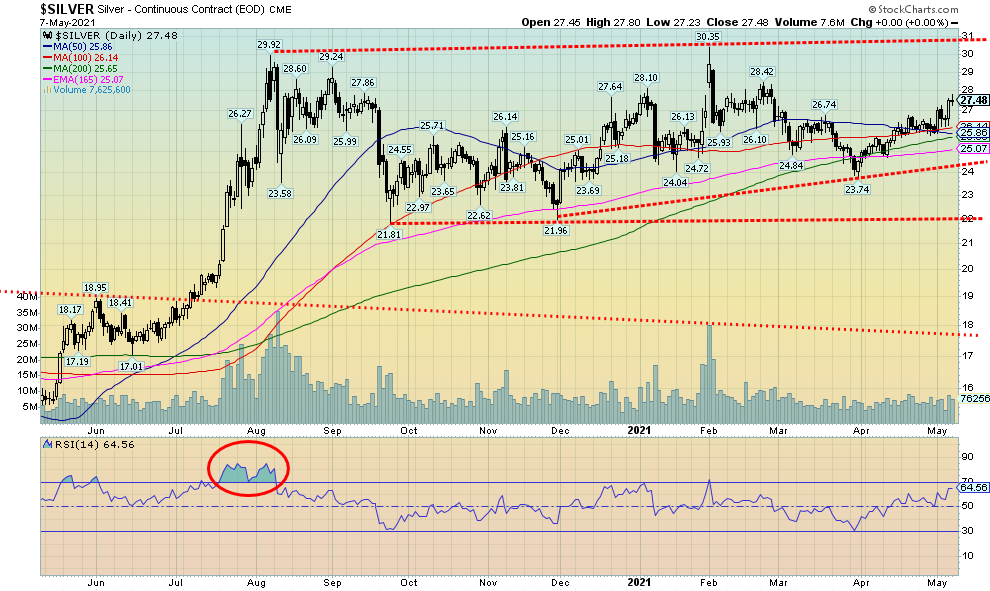The width and height of the screenshot is (990, 591).
Task: Click the 30.35 high price label
Action: [708, 37]
